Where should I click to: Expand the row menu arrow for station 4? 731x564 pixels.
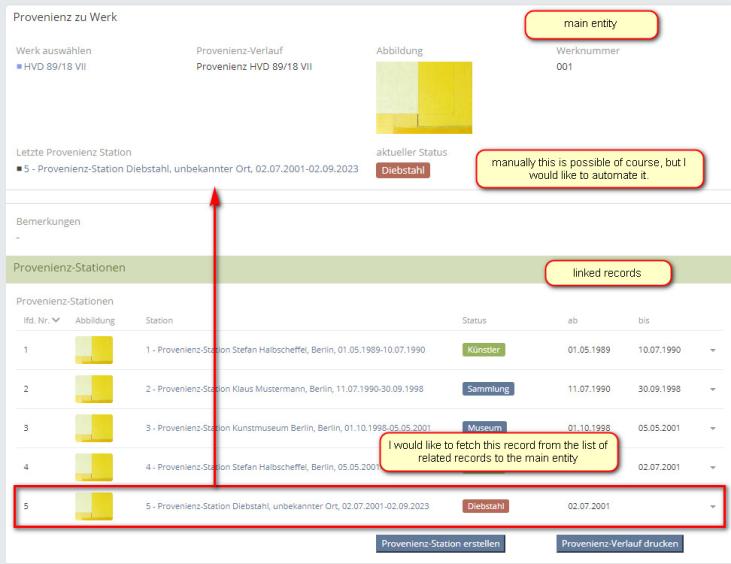(x=713, y=468)
